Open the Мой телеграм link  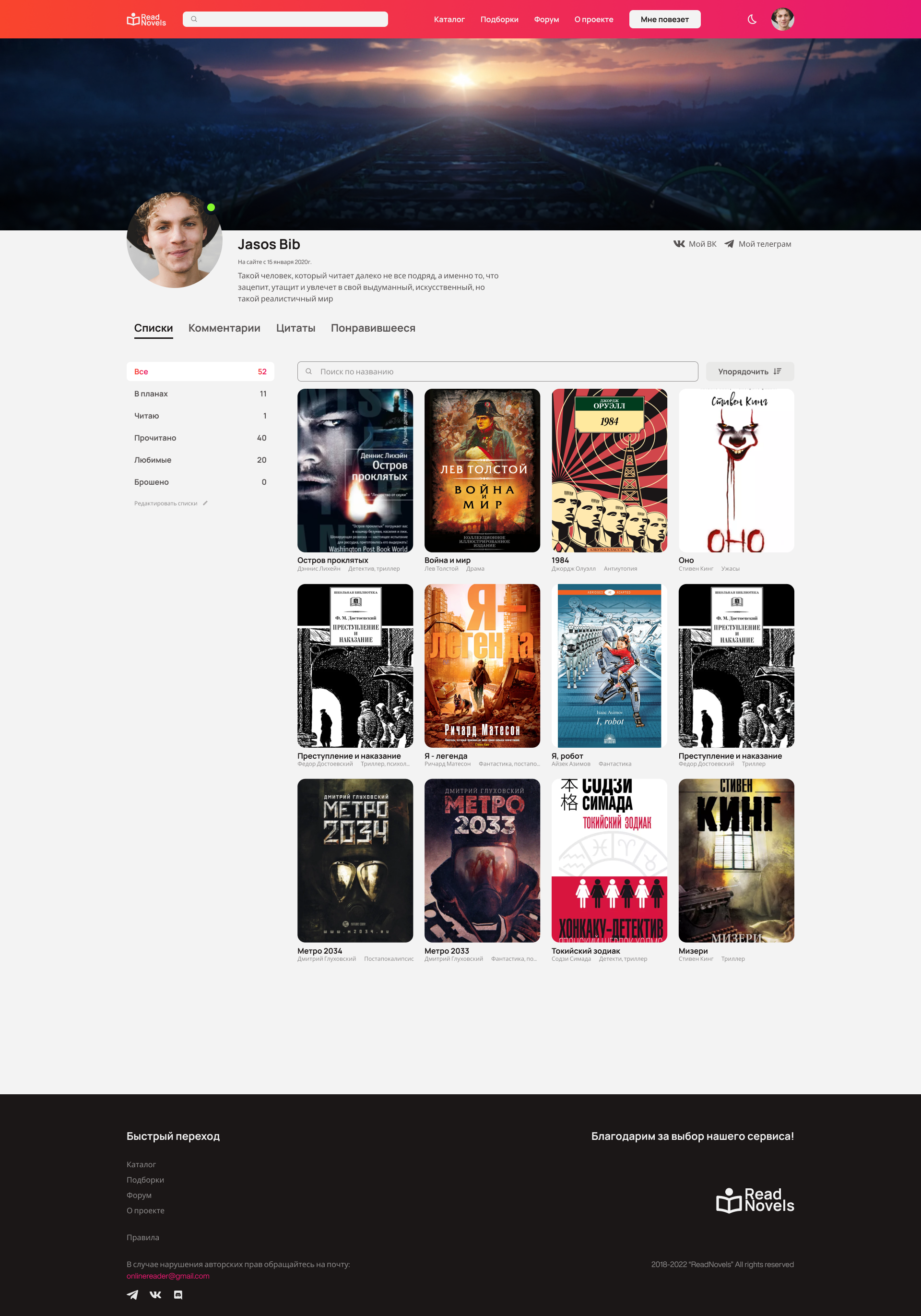(758, 244)
